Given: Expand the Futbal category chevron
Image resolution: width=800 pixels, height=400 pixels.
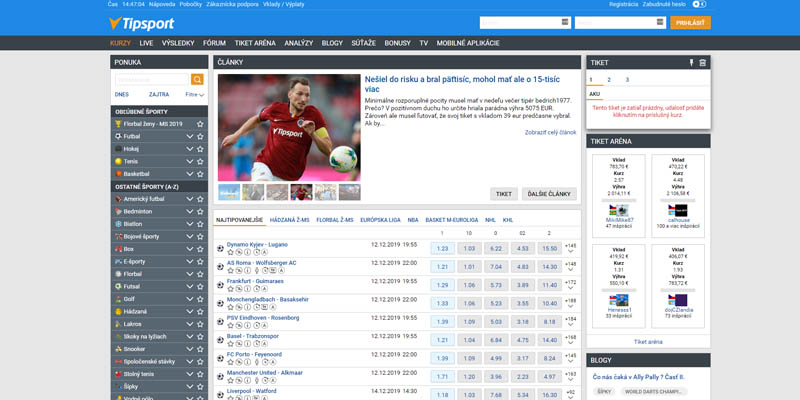Looking at the screenshot, I should click(189, 136).
